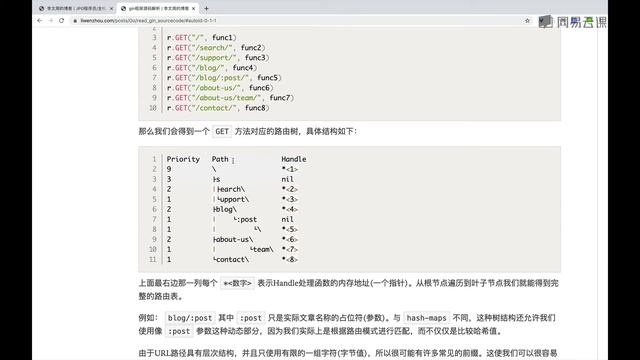Select the gin framework source analysis tab
The image size is (640, 360).
pos(158,8)
